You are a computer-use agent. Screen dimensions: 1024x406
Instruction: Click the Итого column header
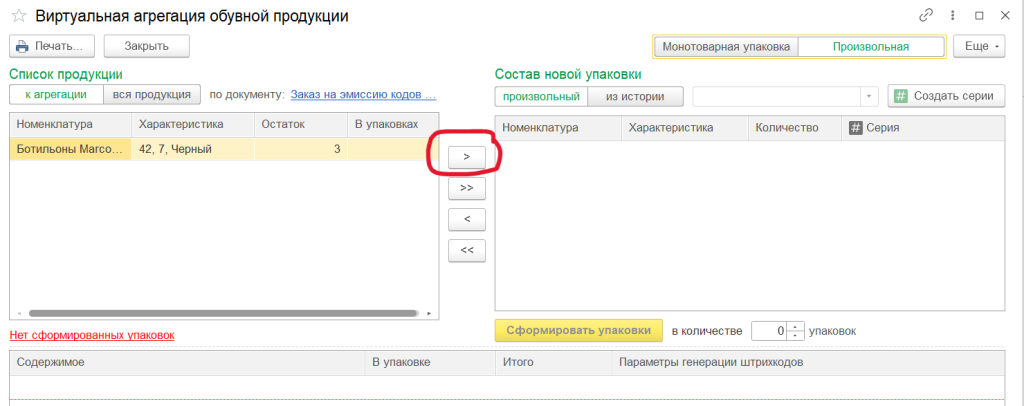[x=553, y=362]
